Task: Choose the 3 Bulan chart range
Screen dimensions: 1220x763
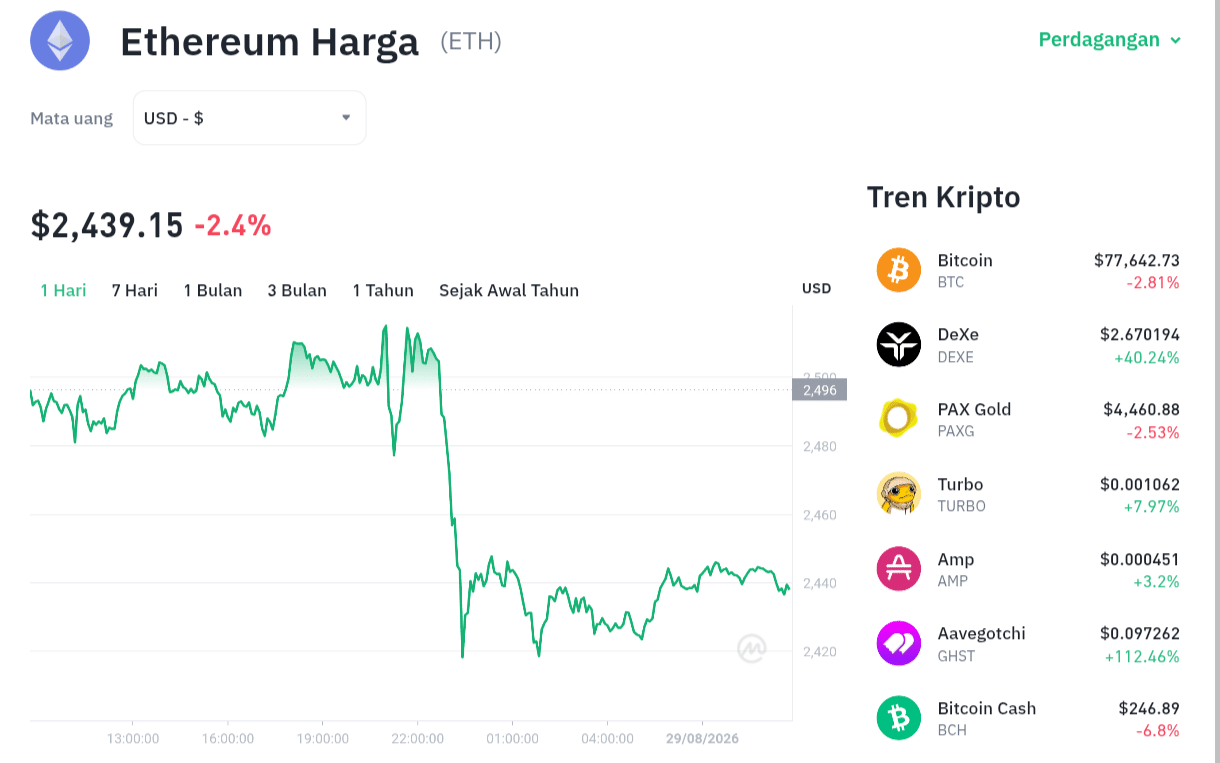Action: (297, 290)
